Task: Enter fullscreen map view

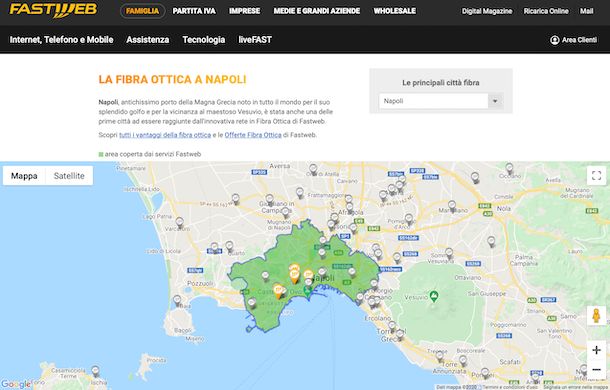Action: [596, 176]
